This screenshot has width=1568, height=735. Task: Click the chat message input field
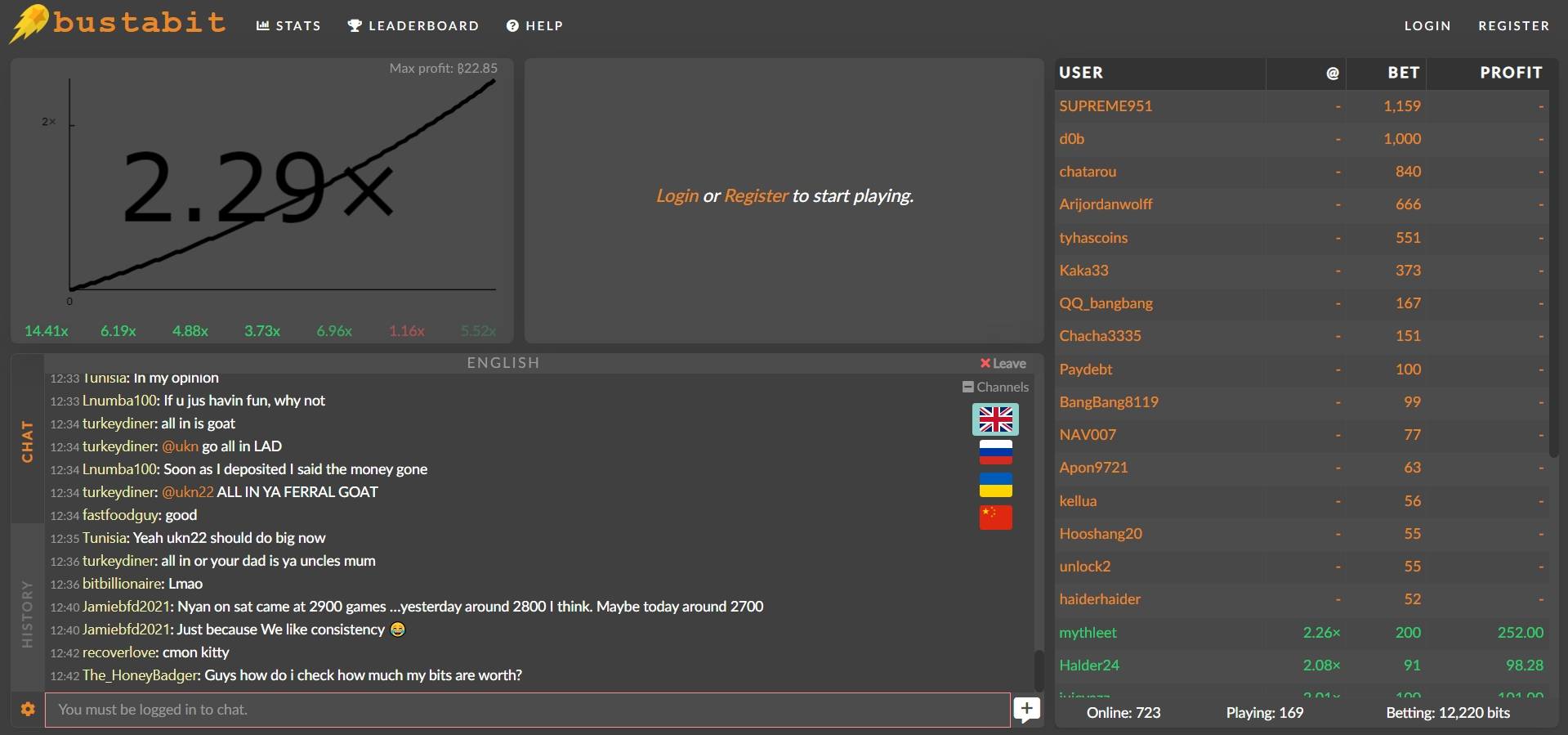point(527,710)
